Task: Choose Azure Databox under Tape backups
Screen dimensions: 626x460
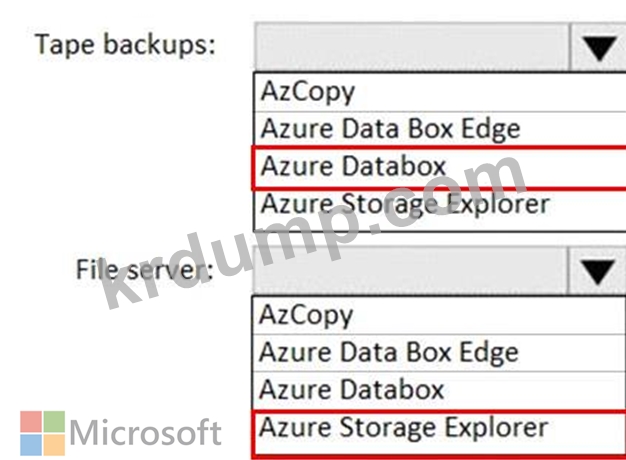Action: coord(440,167)
